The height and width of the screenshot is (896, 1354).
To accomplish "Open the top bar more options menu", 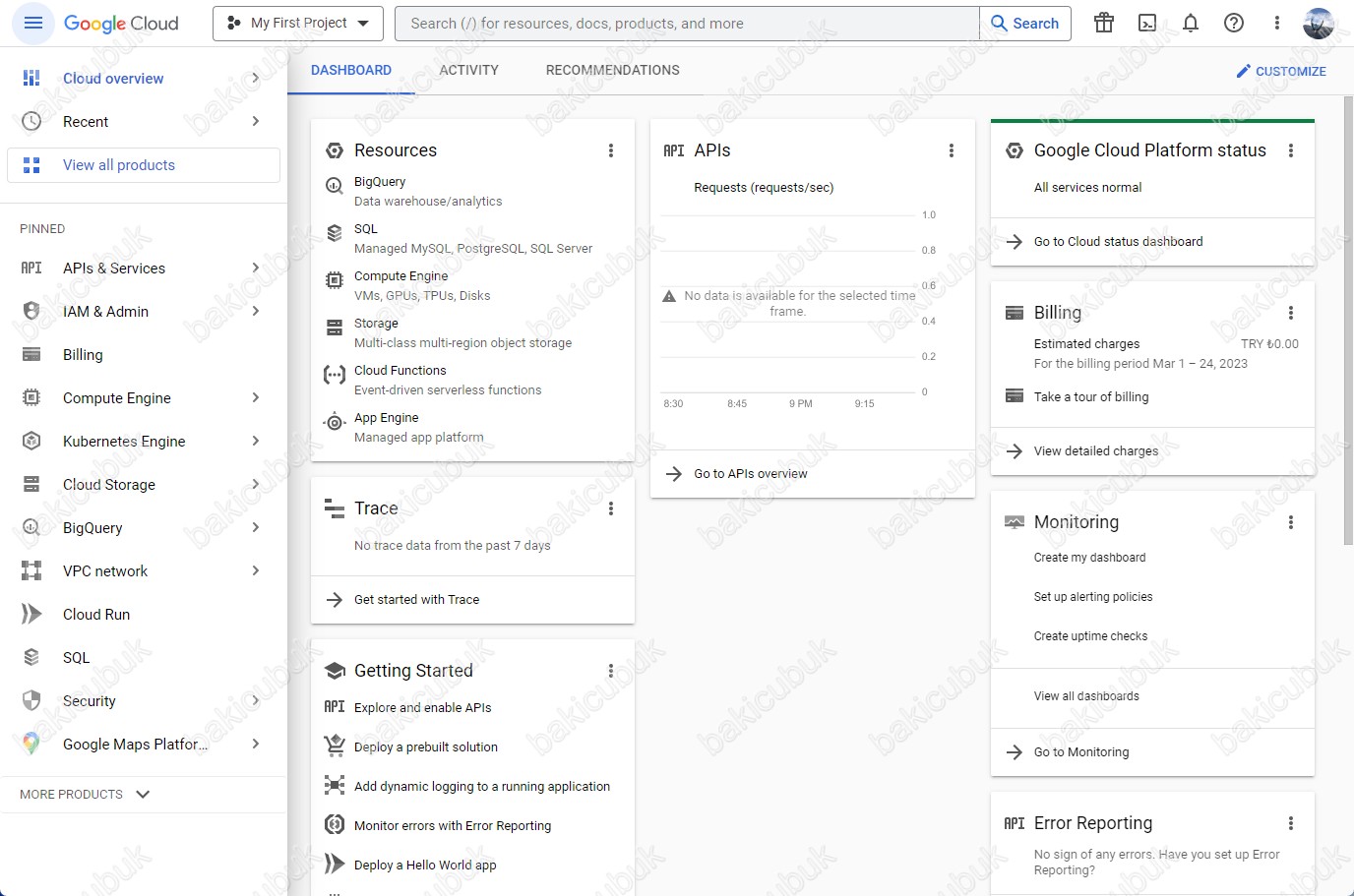I will [x=1277, y=23].
